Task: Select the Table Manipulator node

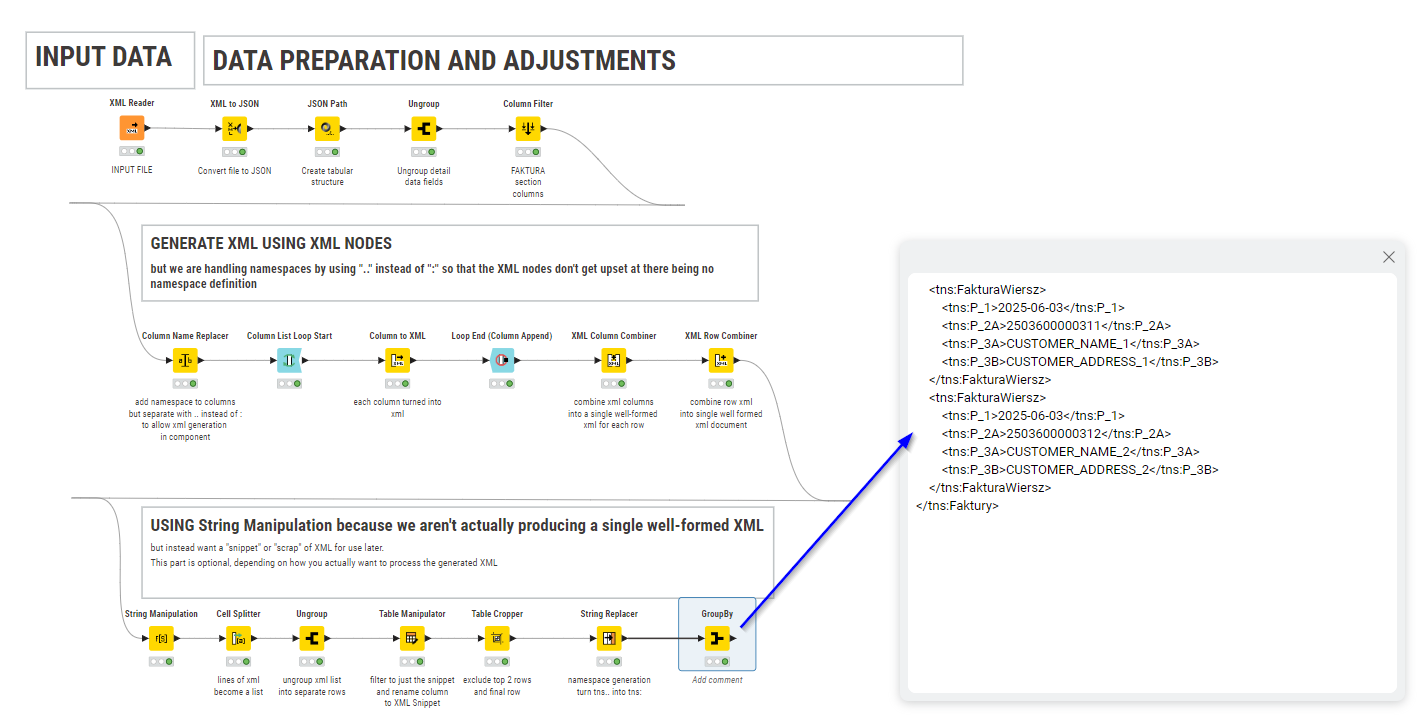Action: pos(411,638)
